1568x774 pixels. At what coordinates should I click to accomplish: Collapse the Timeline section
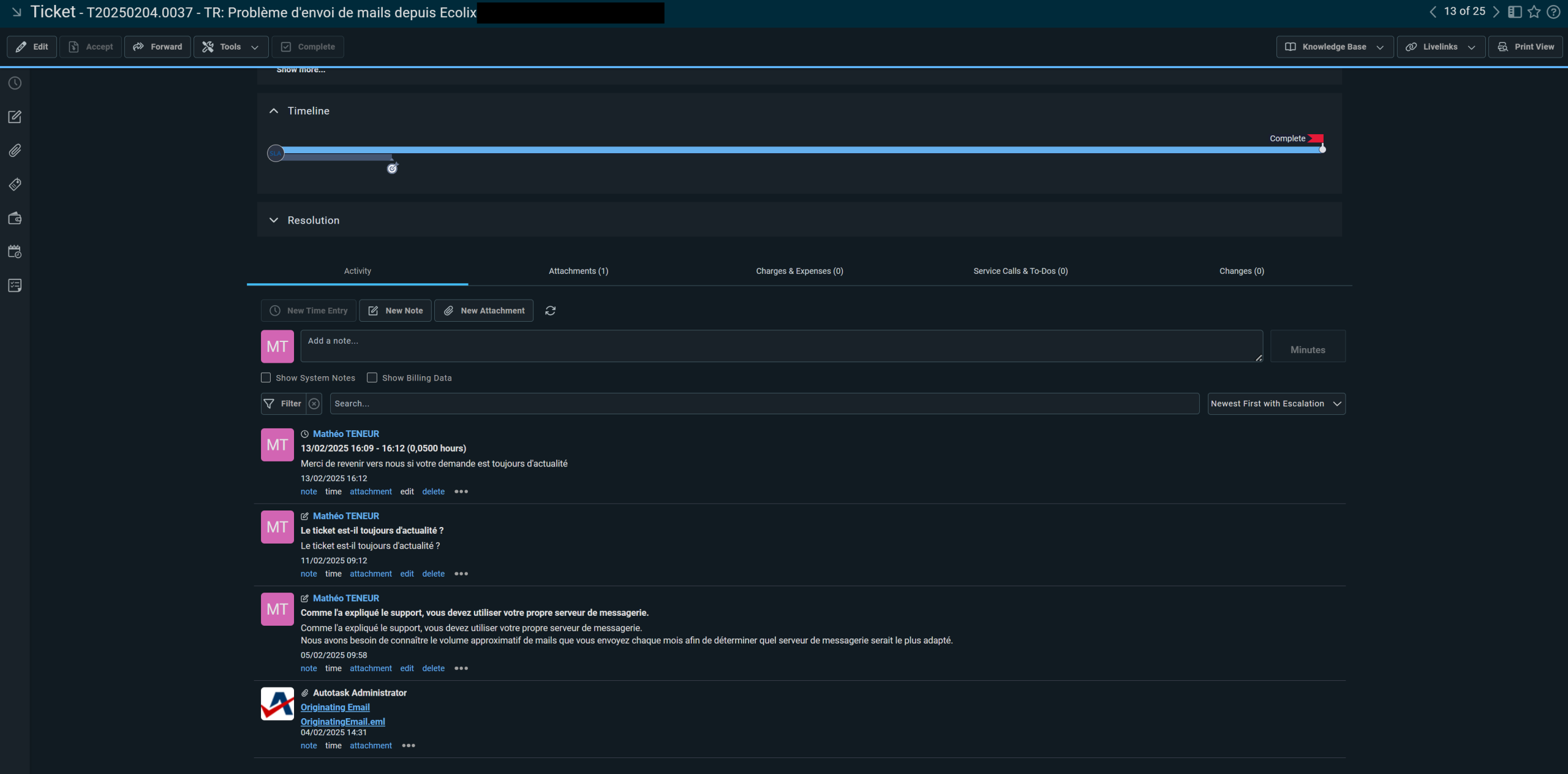[274, 111]
